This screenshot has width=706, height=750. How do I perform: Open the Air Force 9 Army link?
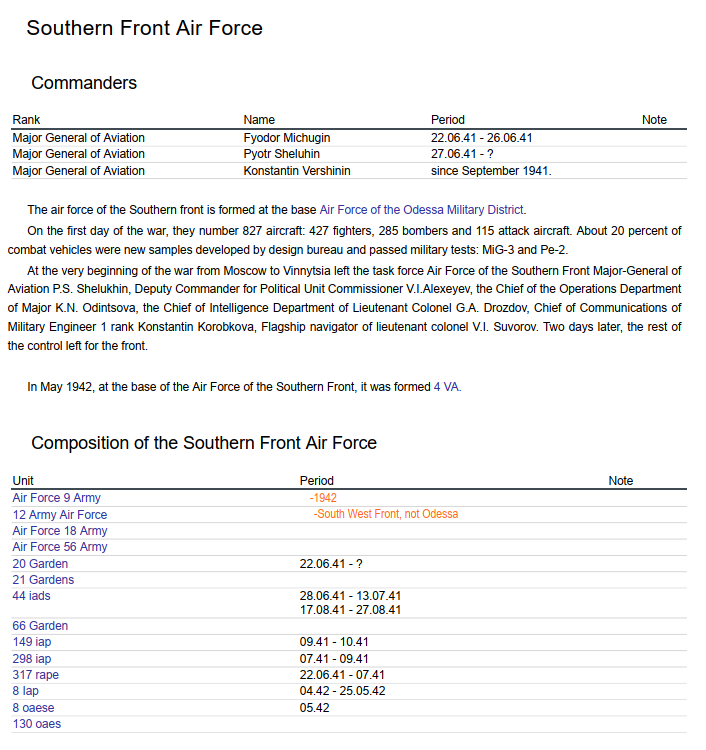tap(56, 498)
